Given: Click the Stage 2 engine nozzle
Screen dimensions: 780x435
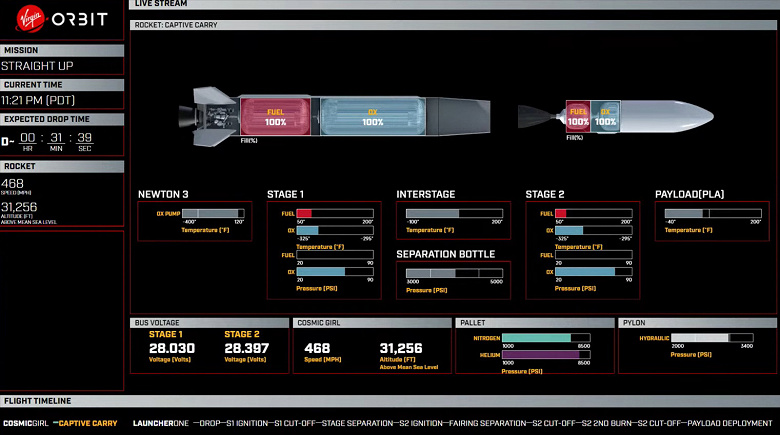Looking at the screenshot, I should (541, 116).
